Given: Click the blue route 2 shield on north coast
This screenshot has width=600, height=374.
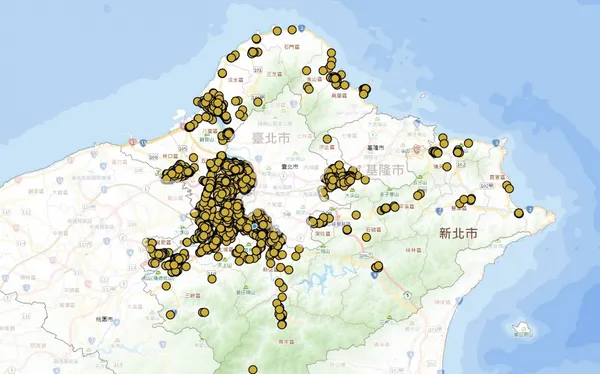Looking at the screenshot, I should click(302, 28).
